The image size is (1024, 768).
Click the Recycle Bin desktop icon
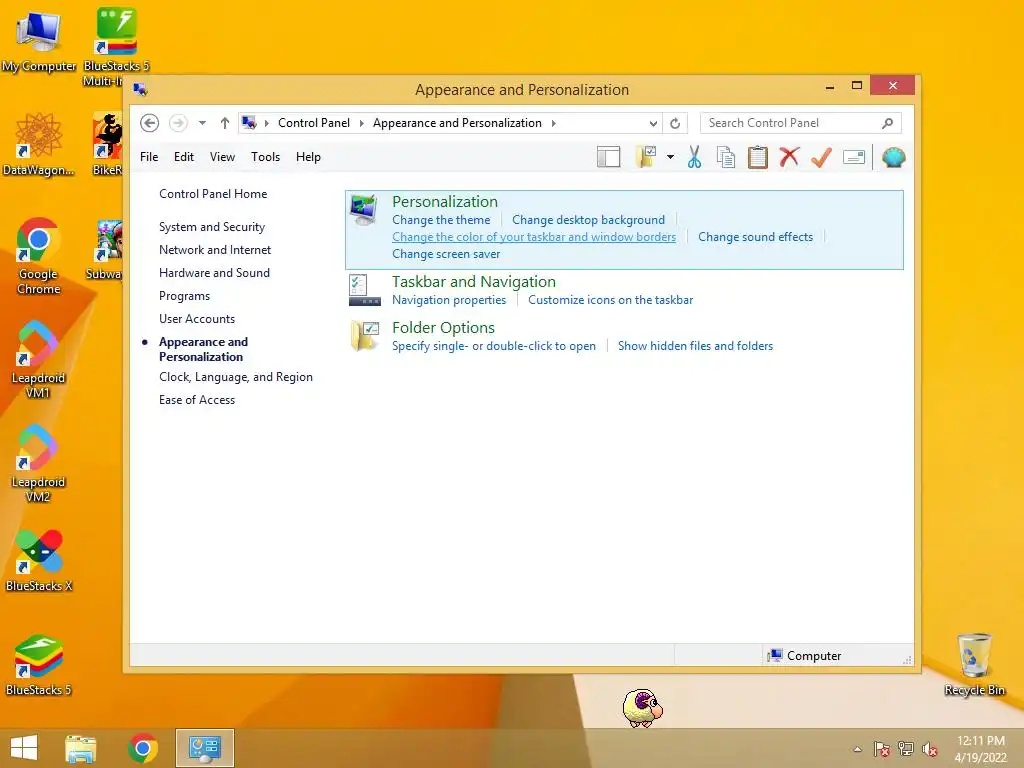point(974,664)
